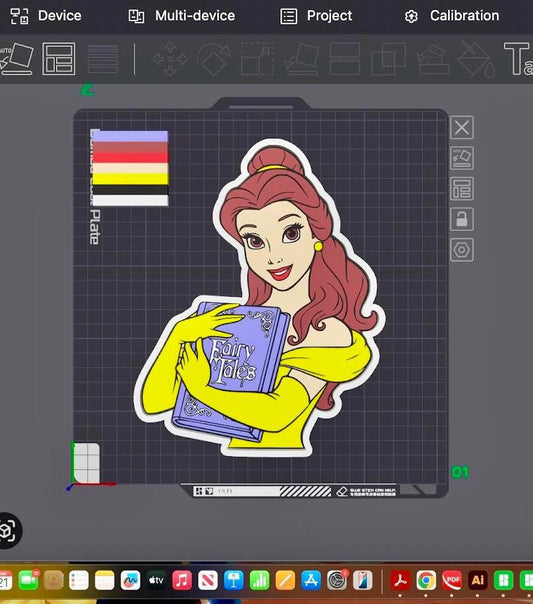The image size is (533, 604).
Task: Select the Move tool in toolbar
Action: 170,59
